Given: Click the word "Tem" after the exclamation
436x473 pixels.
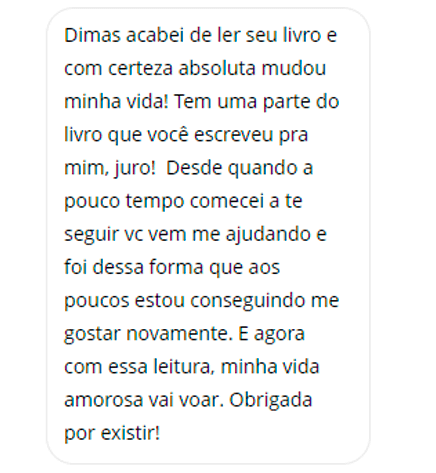Looking at the screenshot, I should point(193,101).
